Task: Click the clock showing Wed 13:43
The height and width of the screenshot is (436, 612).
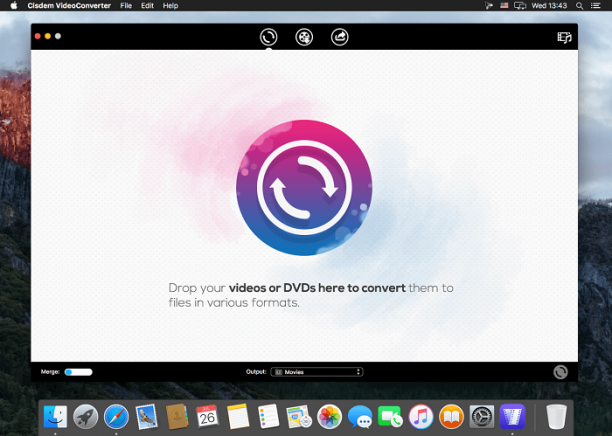Action: (549, 5)
